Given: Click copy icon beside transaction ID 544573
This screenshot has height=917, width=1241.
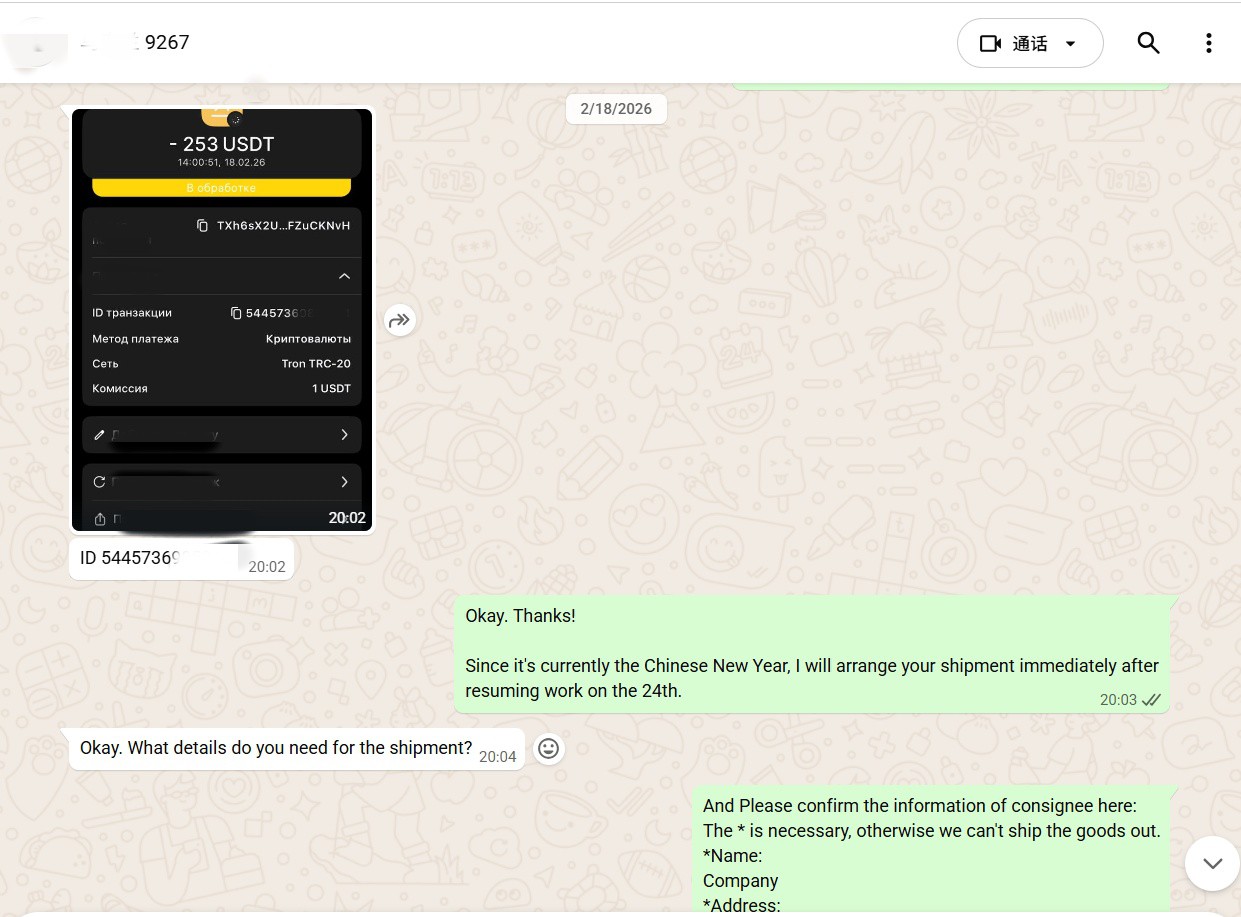Looking at the screenshot, I should point(236,313).
